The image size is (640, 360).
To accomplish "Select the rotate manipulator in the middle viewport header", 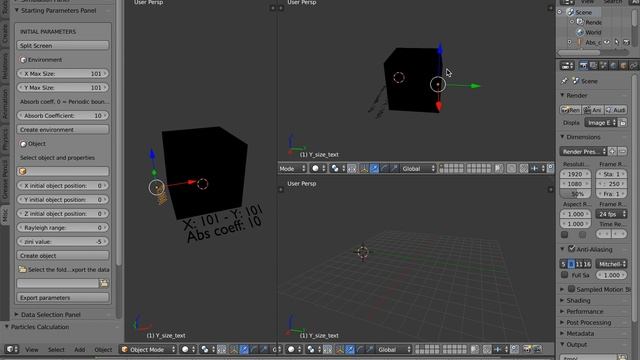I will pos(384,168).
